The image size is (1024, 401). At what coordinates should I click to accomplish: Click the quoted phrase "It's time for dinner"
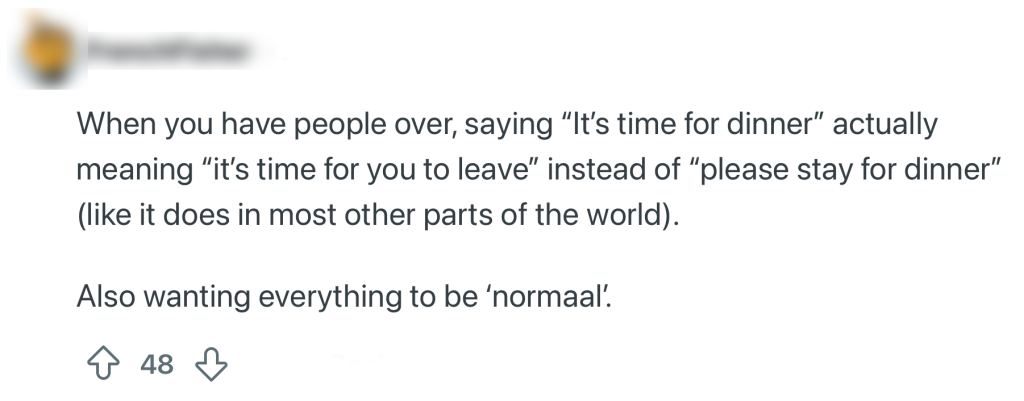691,127
